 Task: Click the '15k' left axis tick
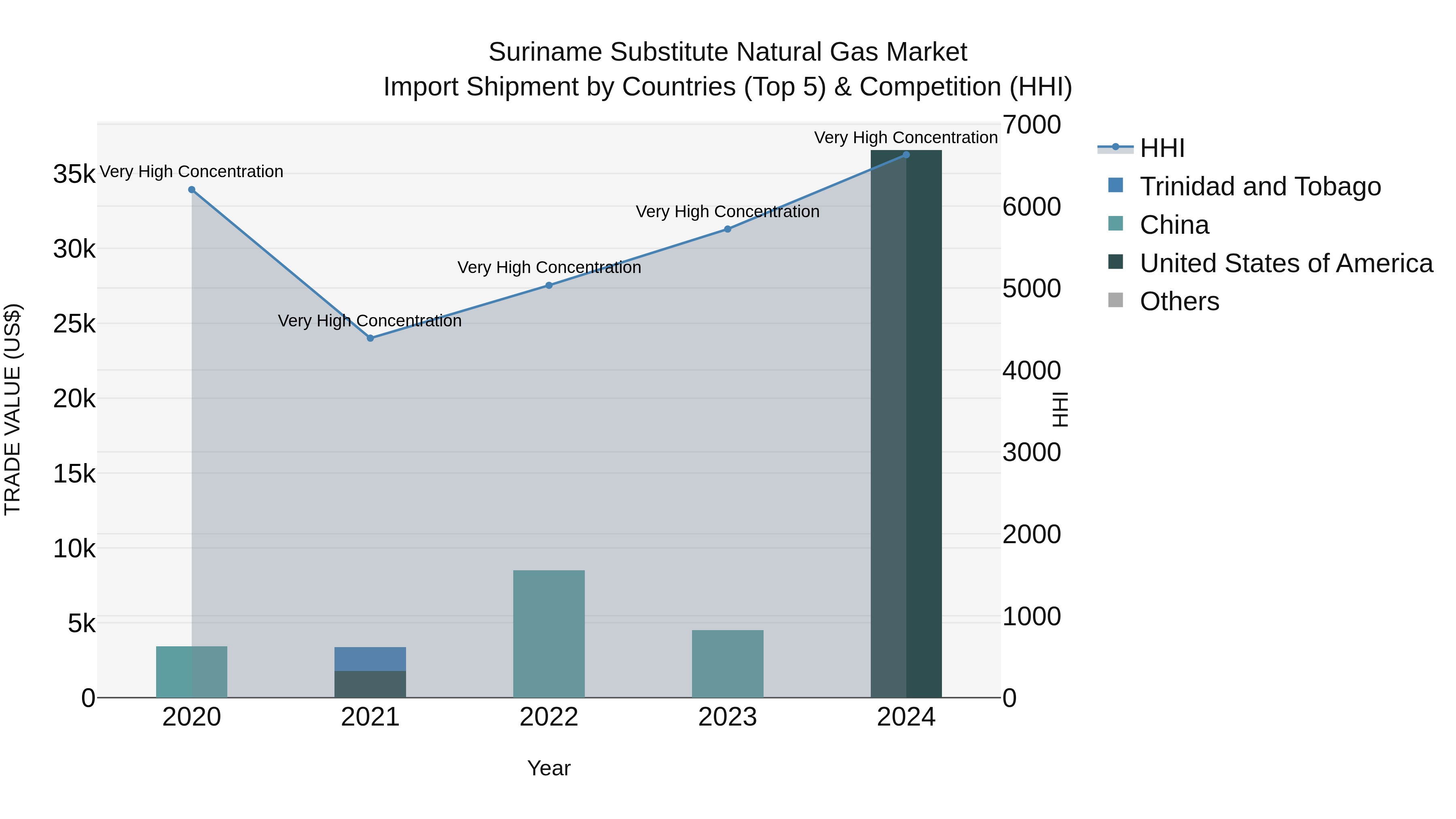pyautogui.click(x=74, y=474)
